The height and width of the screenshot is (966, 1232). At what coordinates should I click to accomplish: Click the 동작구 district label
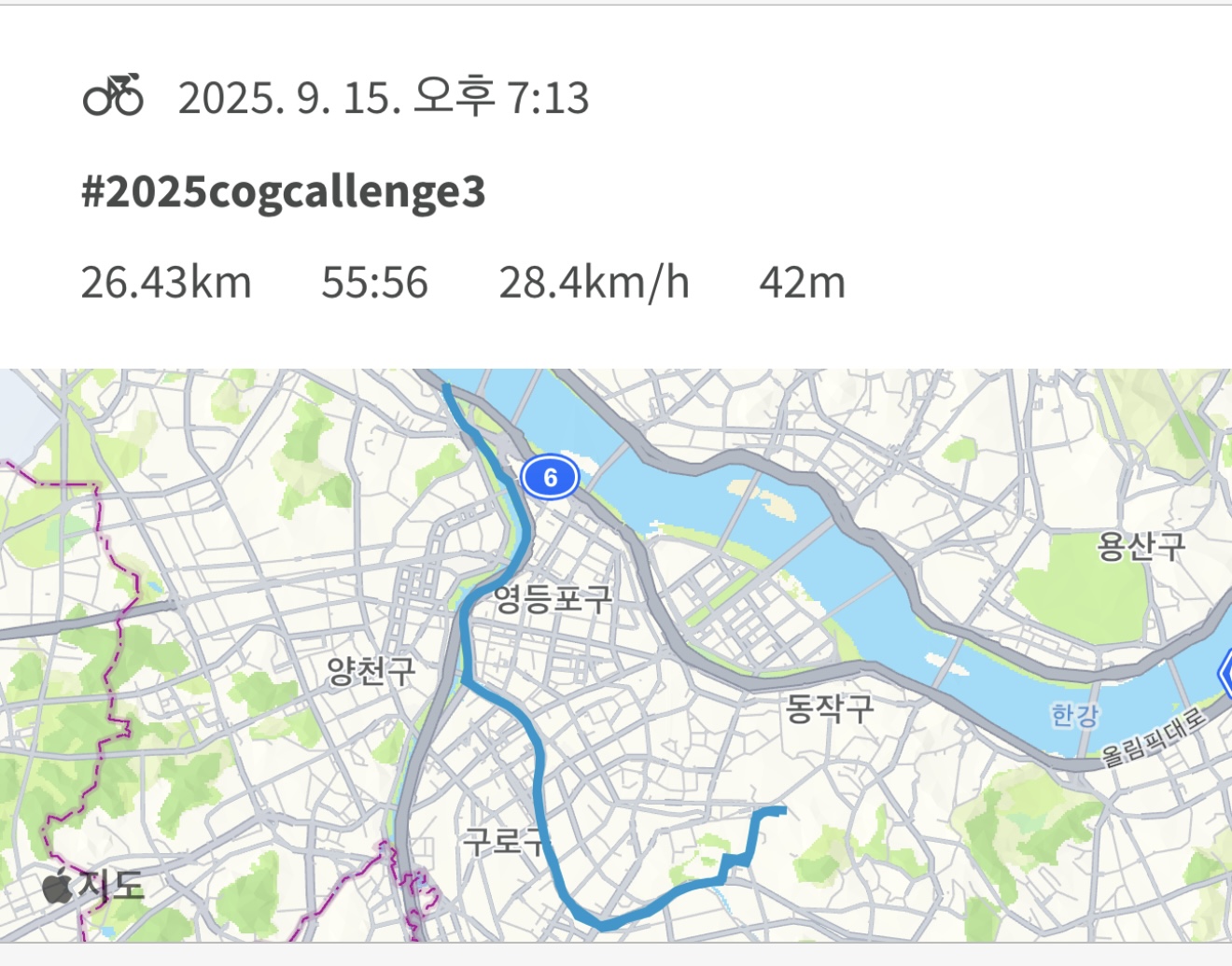coord(829,707)
